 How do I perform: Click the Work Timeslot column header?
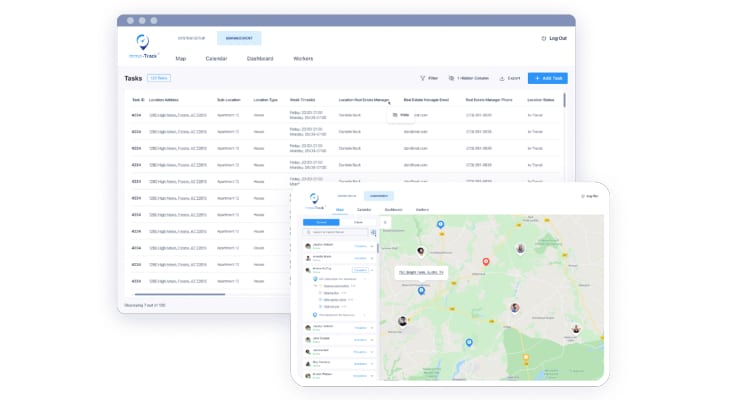pos(303,100)
